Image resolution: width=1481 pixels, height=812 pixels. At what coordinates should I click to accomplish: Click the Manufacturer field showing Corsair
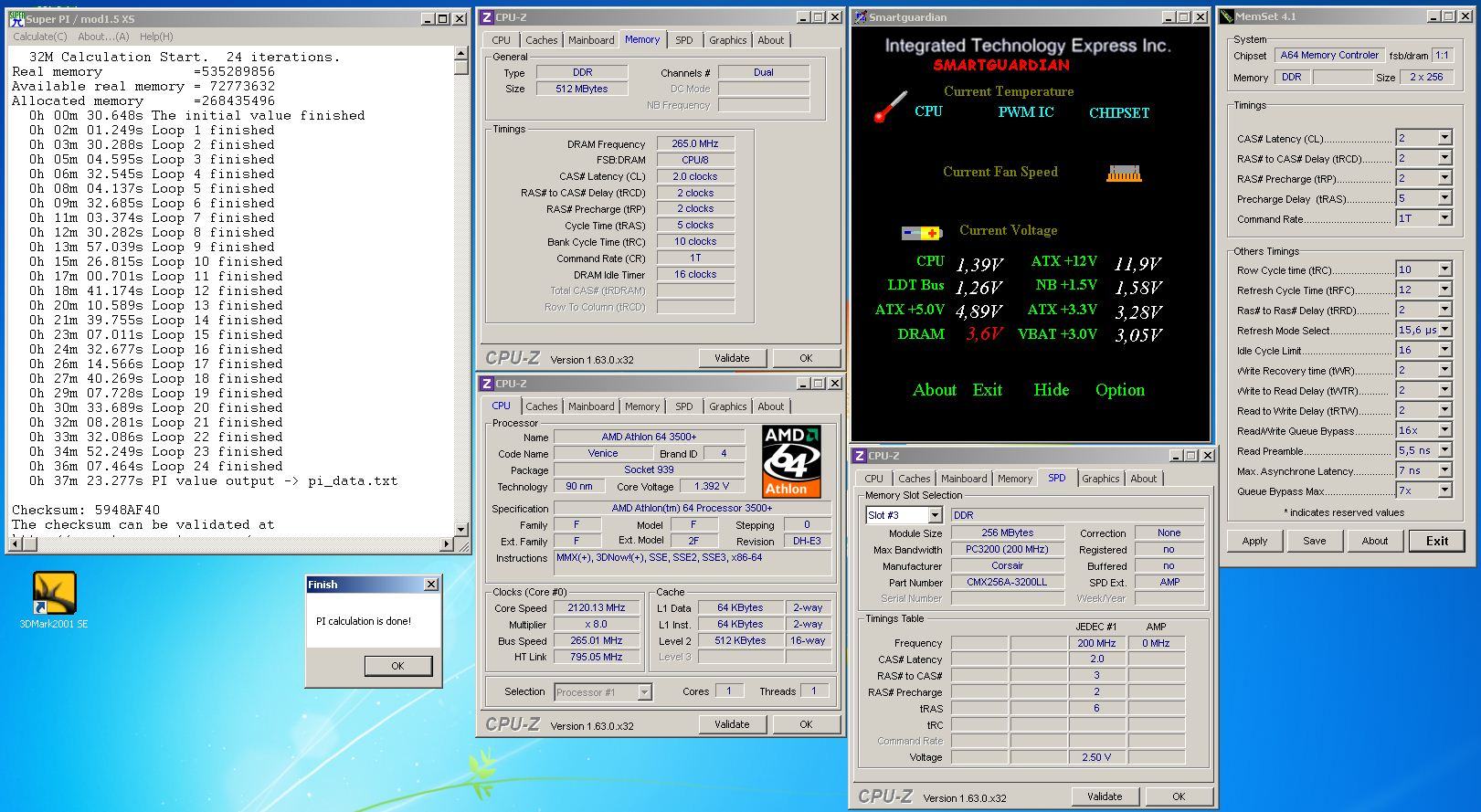(x=1007, y=565)
